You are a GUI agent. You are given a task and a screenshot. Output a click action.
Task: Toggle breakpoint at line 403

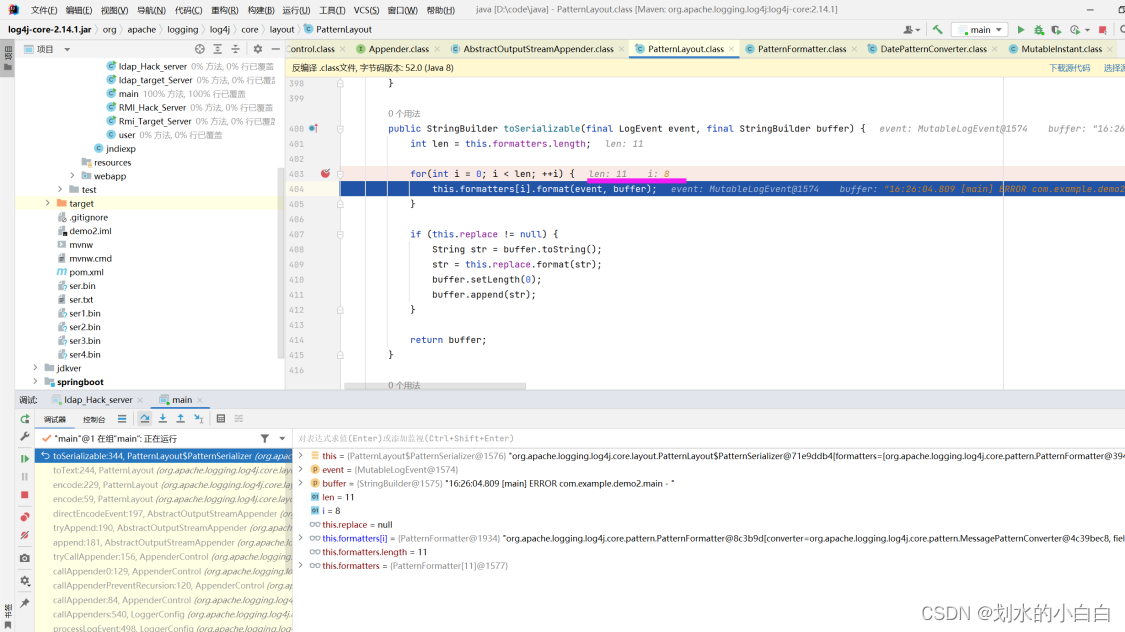[326, 174]
